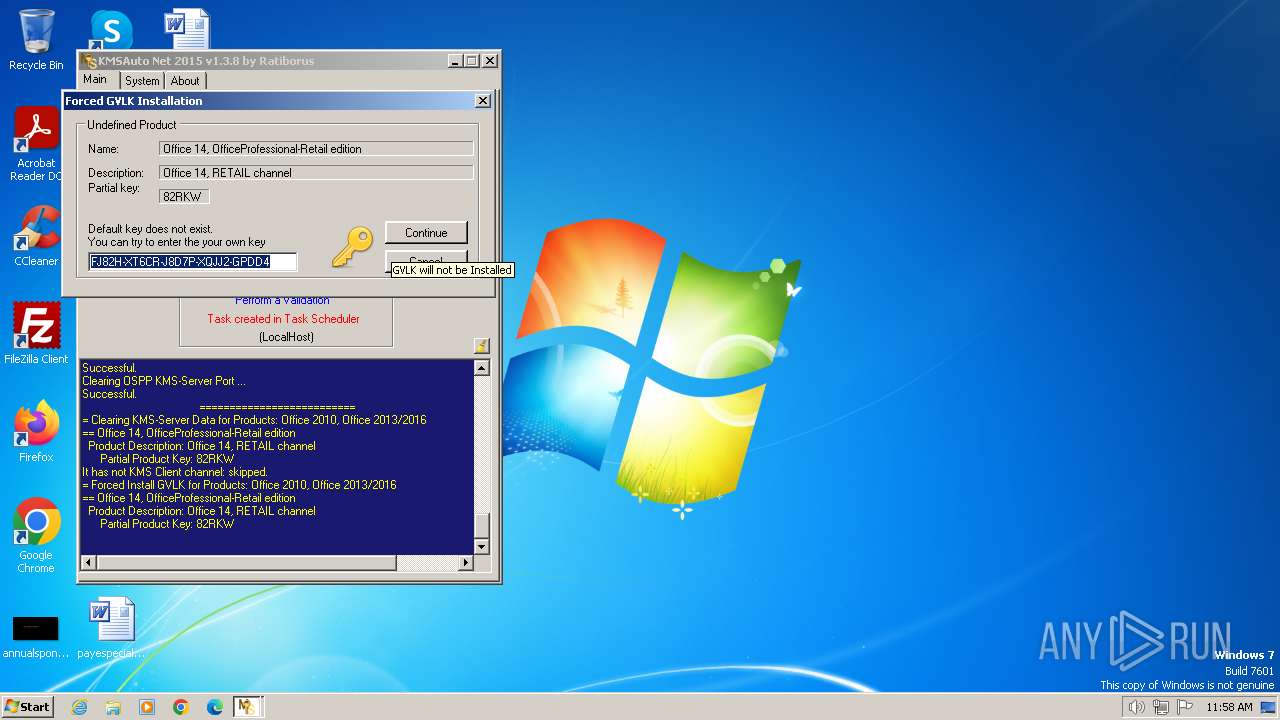
Task: Click the log's horizontal scrollbar thumb
Action: (x=246, y=563)
